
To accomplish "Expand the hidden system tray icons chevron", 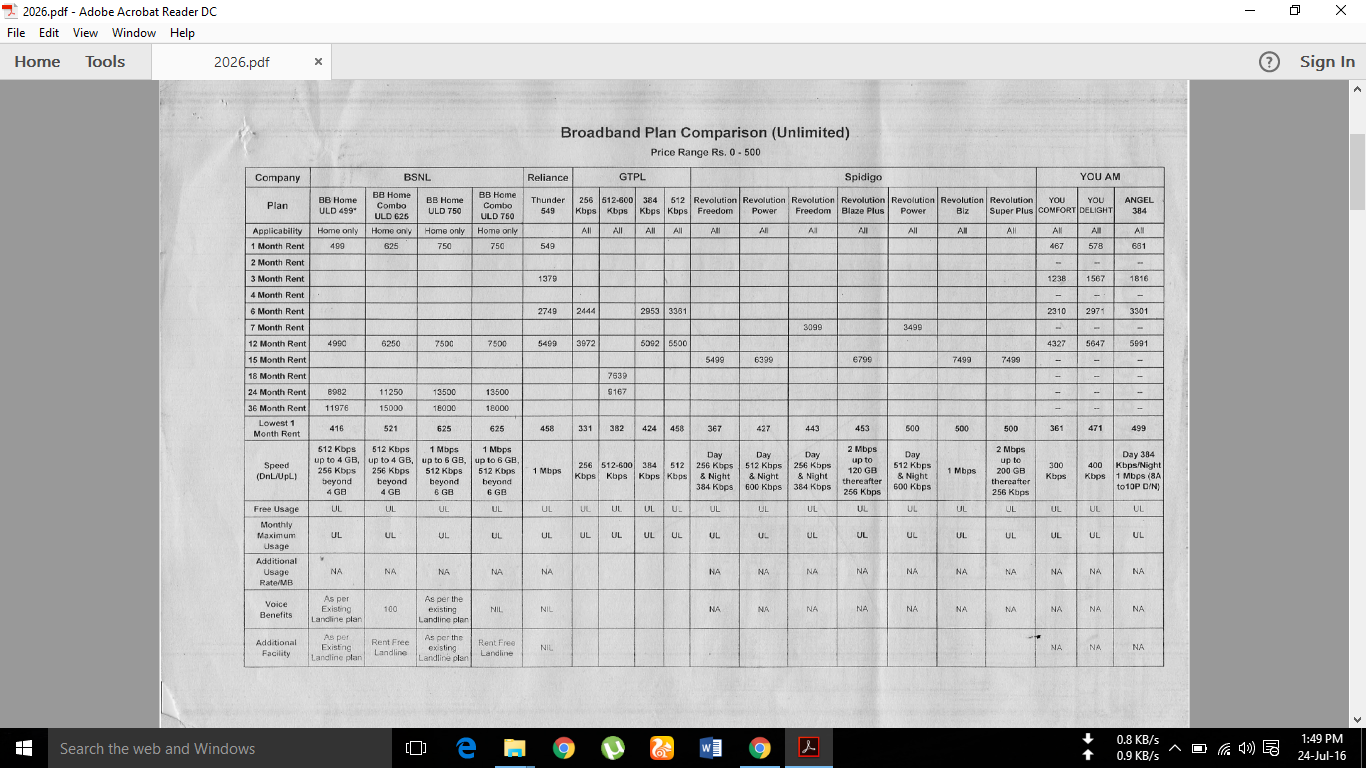I will (x=1175, y=748).
